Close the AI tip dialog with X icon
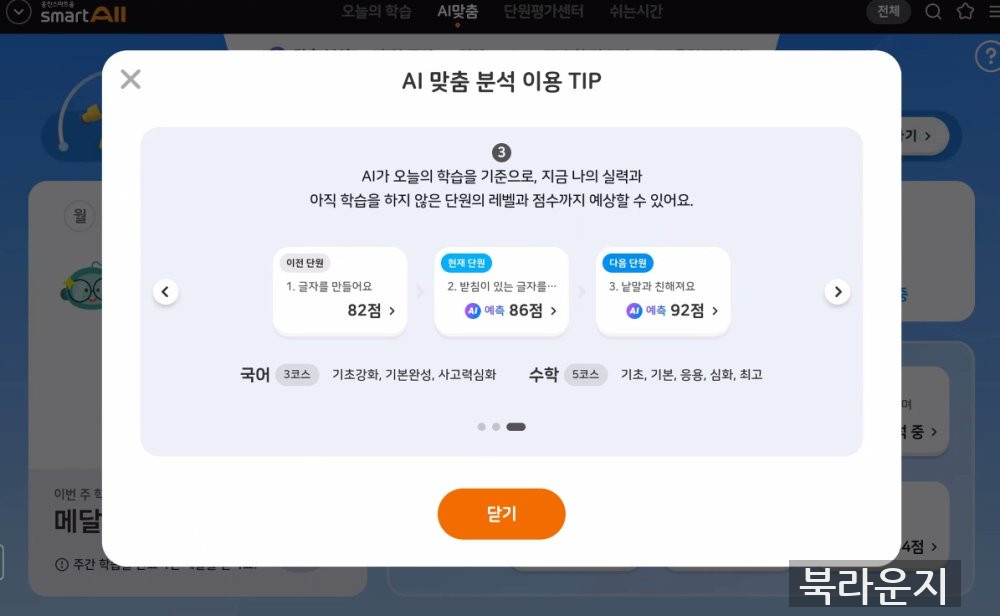The image size is (1000, 616). [131, 79]
